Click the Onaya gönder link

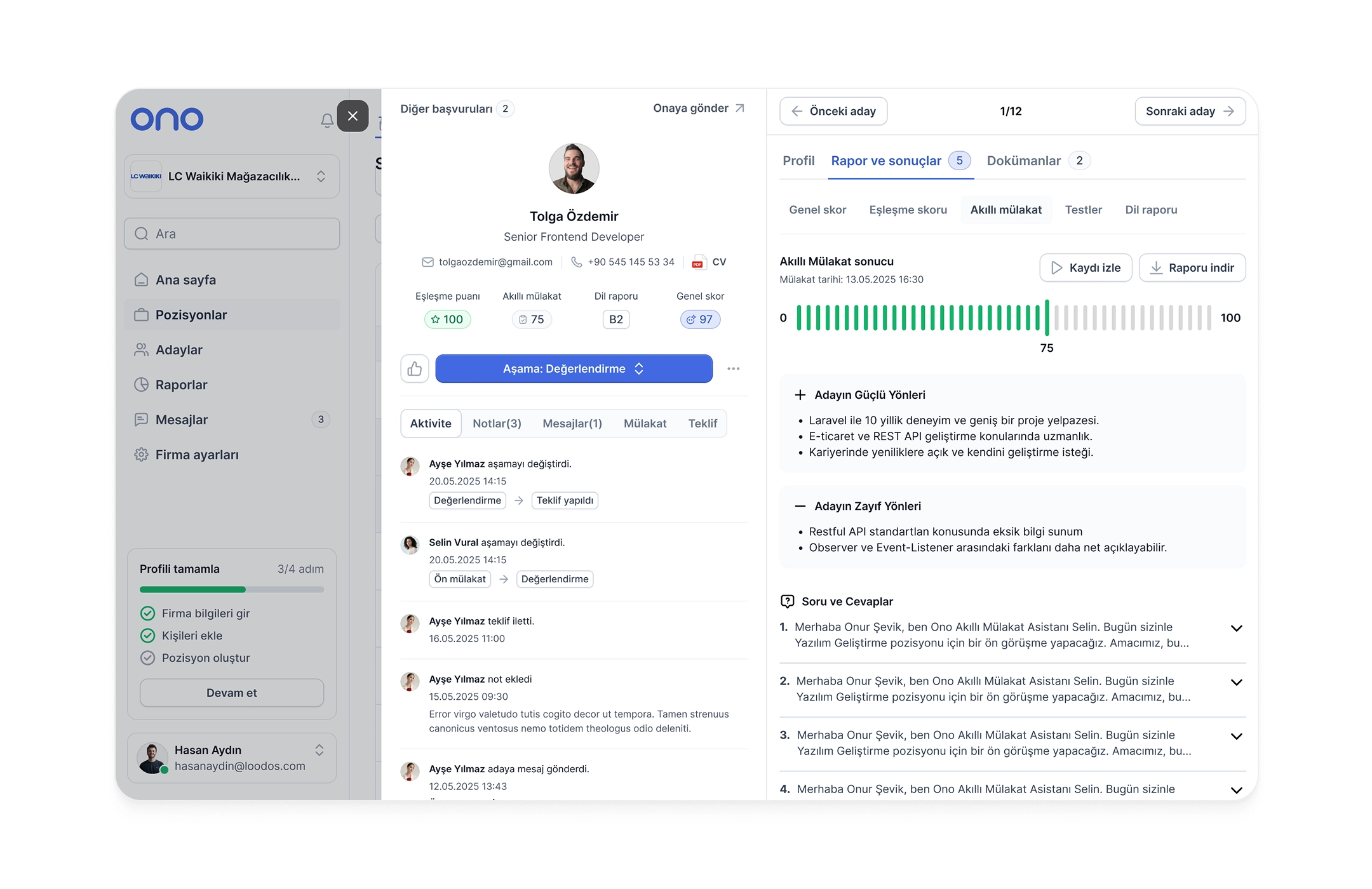698,109
